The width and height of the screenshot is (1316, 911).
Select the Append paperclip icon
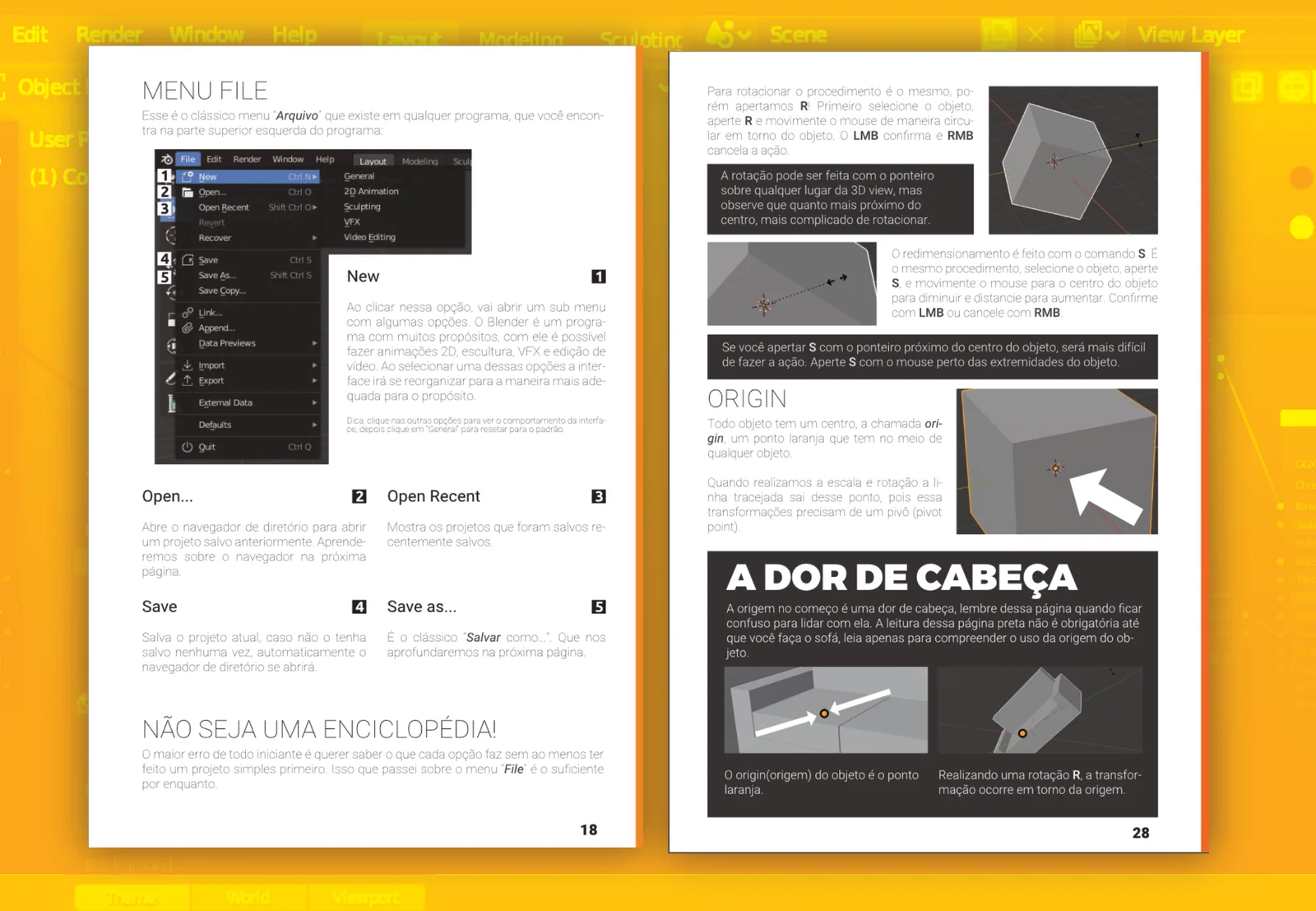point(188,328)
